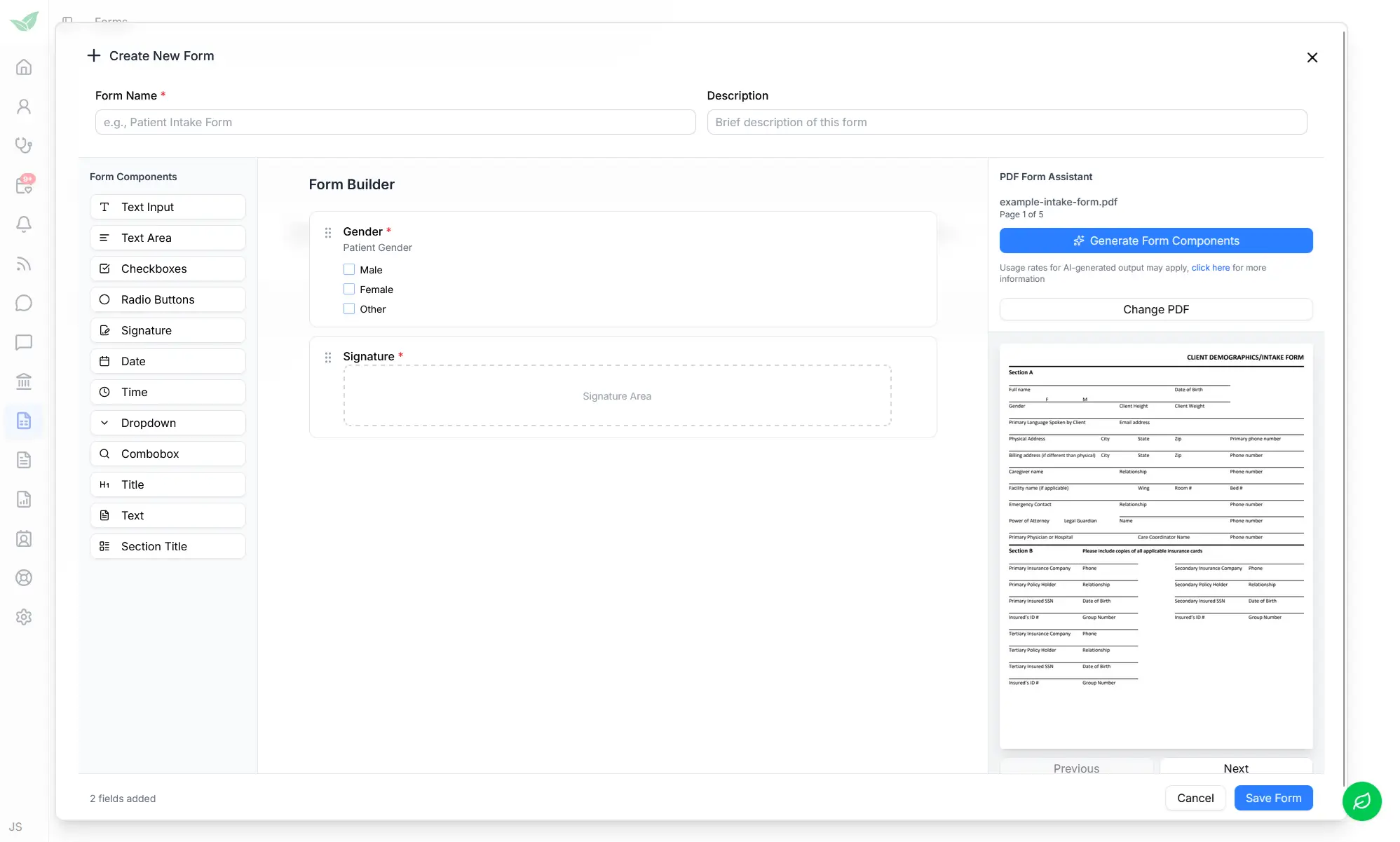Open the chat bubble messages icon

24,303
